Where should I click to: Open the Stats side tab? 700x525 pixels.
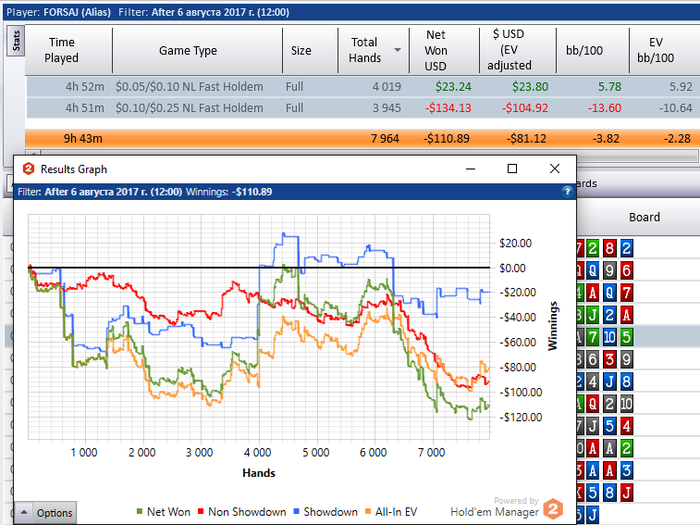click(16, 41)
